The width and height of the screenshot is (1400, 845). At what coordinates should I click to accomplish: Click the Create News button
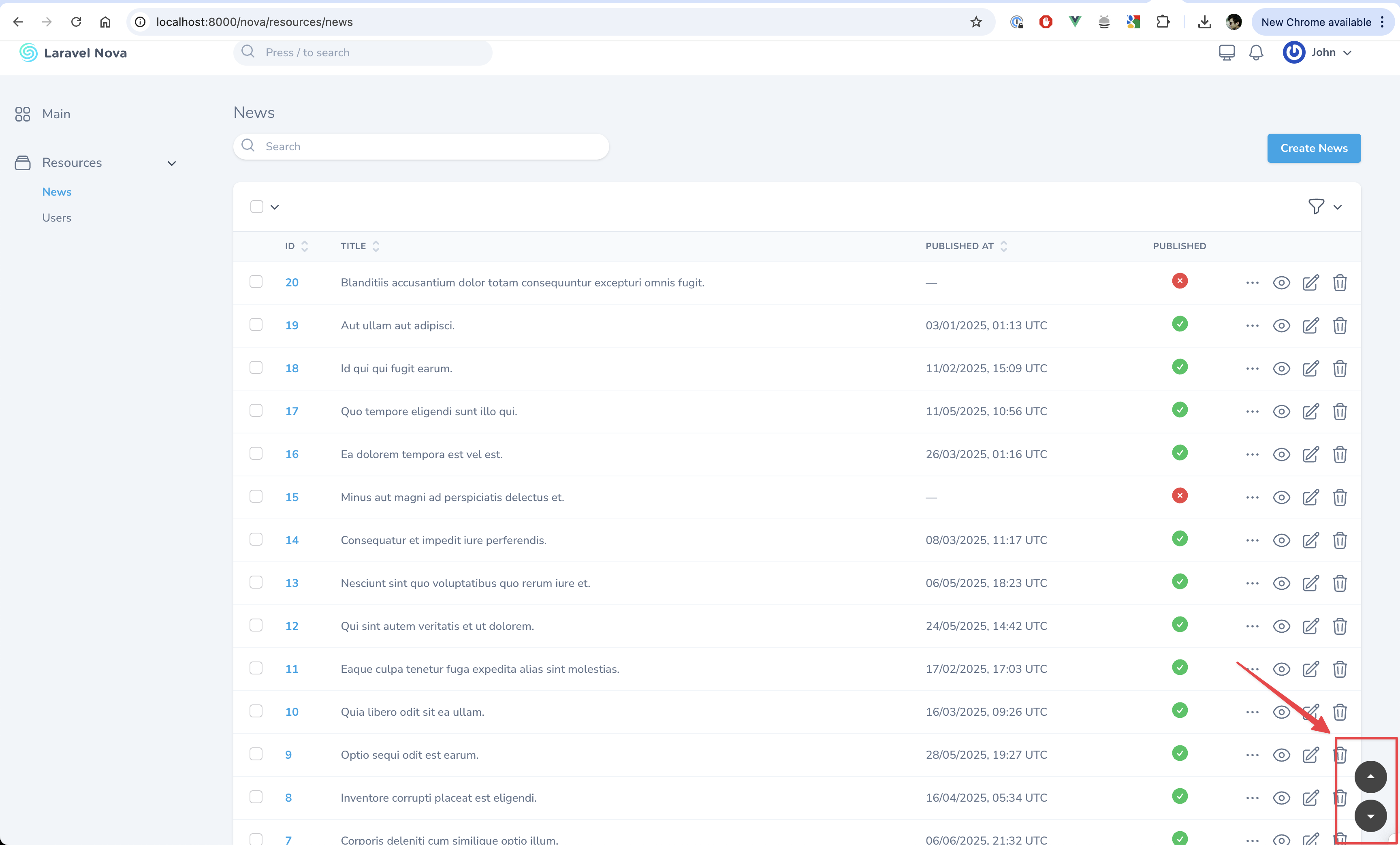pyautogui.click(x=1313, y=148)
